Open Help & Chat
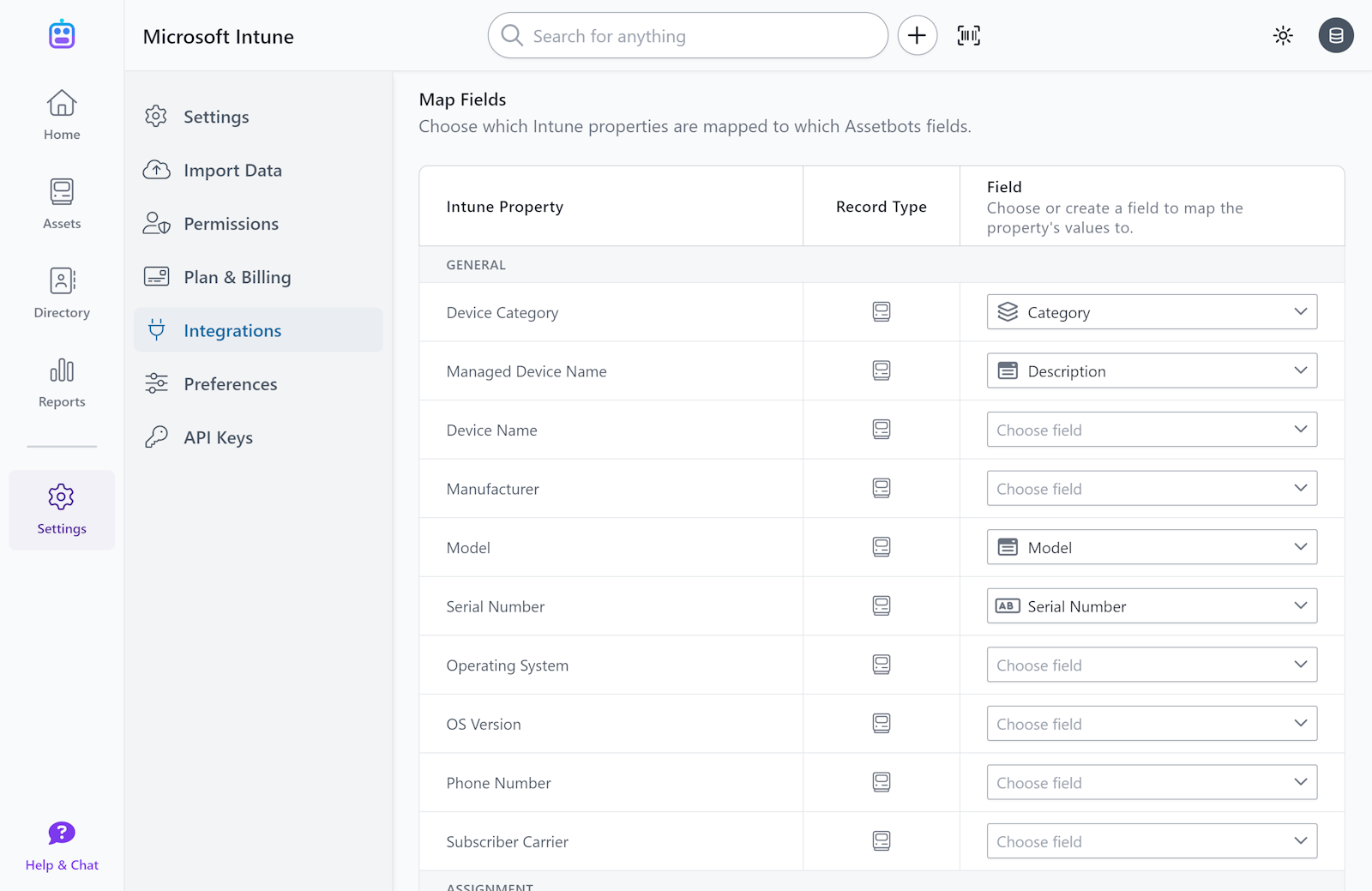This screenshot has height=891, width=1372. (x=62, y=846)
